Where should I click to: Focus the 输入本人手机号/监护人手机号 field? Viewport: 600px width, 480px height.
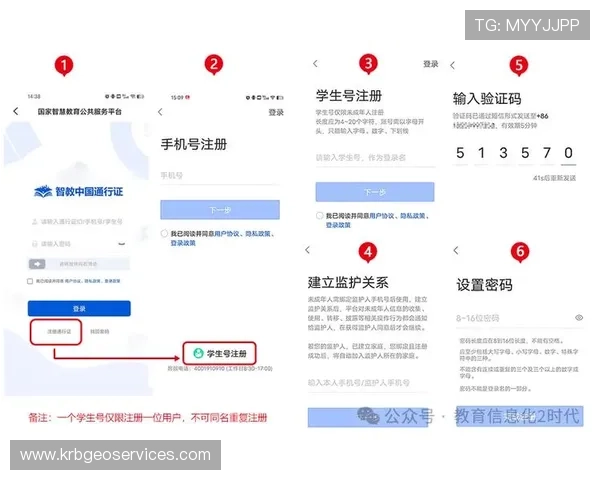tap(367, 382)
